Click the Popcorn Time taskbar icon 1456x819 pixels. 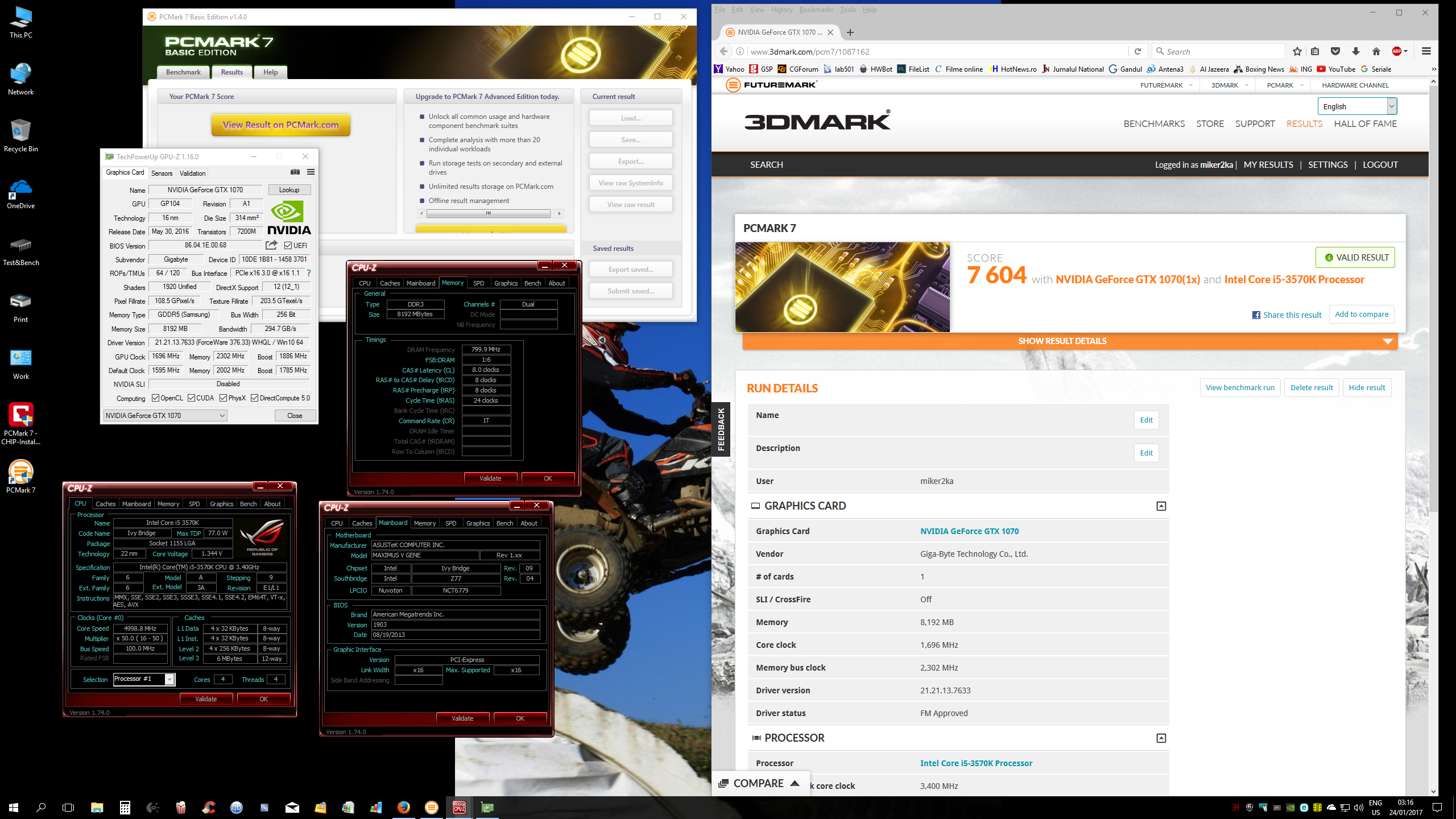pos(181,807)
